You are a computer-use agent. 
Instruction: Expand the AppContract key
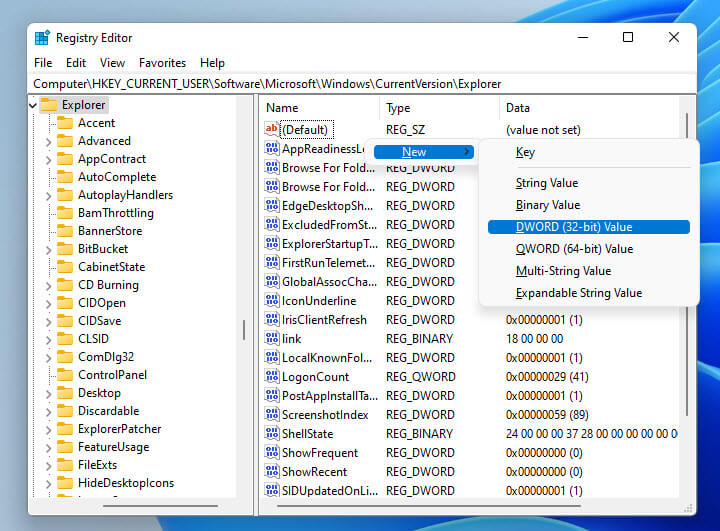point(48,160)
